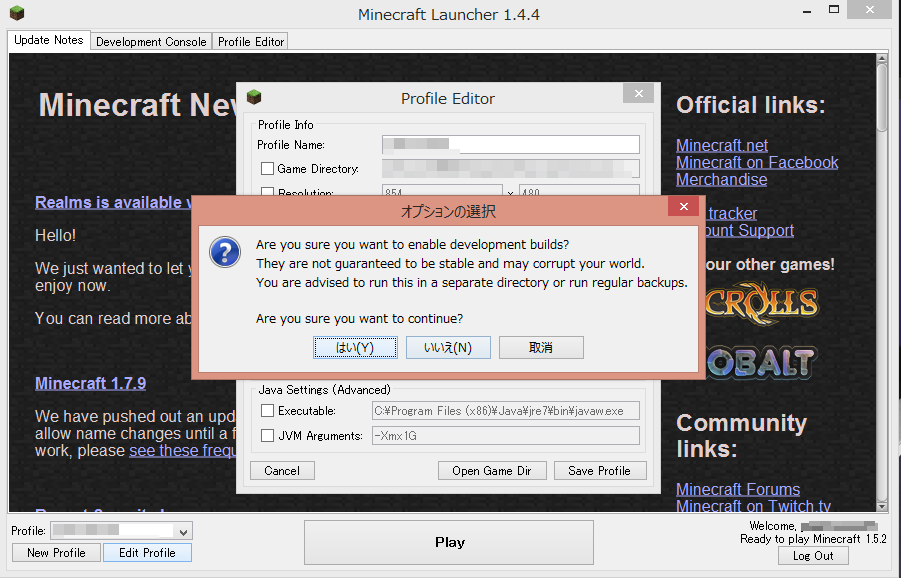
Task: Click 'Ready to play Minecraft 1.5.2' status text
Action: point(813,540)
